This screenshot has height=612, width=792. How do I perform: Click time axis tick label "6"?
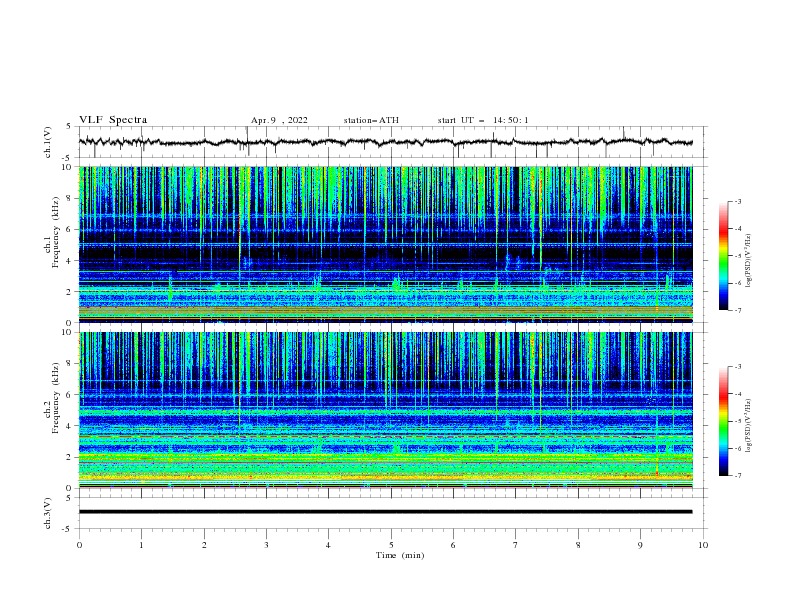click(453, 545)
